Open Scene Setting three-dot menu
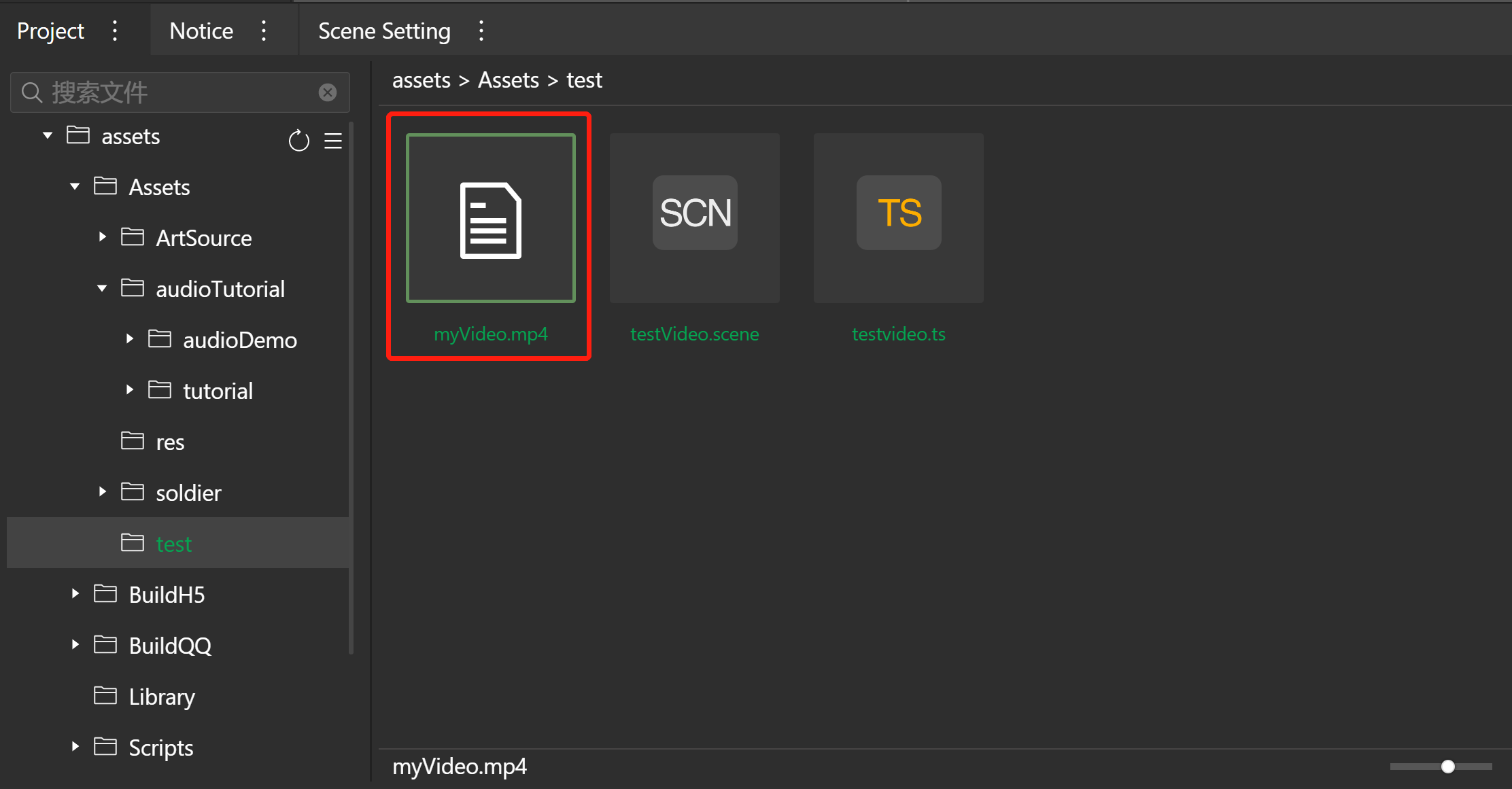This screenshot has height=789, width=1512. tap(481, 31)
